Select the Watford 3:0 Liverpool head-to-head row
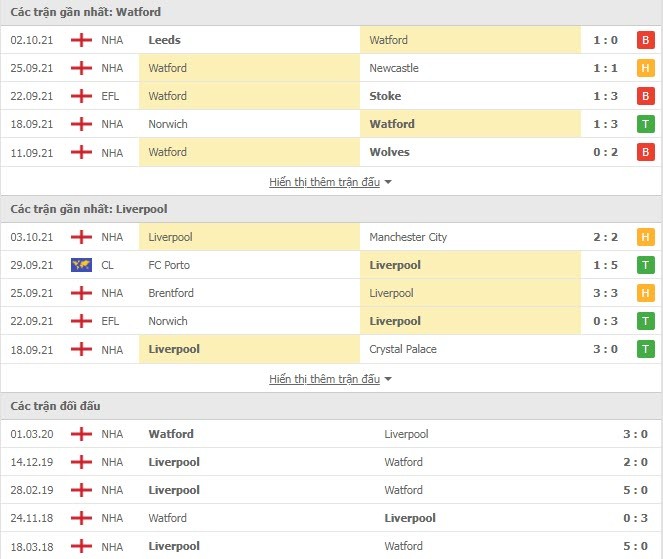This screenshot has width=663, height=559. click(x=331, y=434)
